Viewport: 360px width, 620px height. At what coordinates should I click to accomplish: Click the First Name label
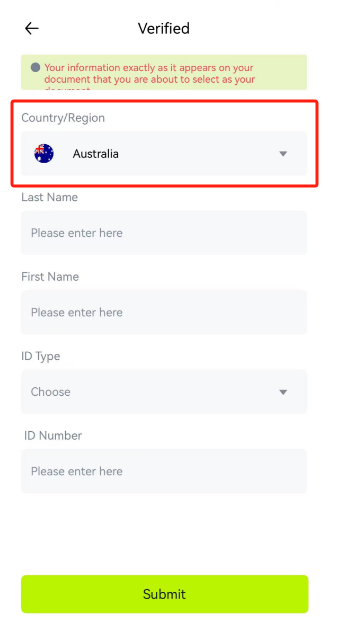tap(50, 276)
